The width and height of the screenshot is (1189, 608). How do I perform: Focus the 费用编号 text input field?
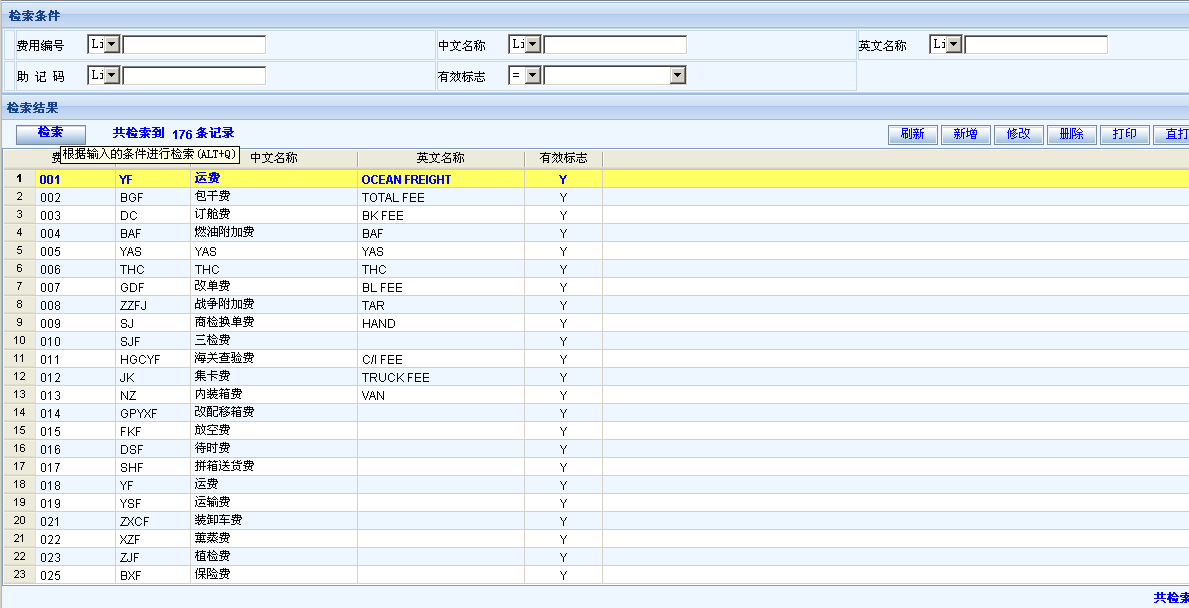coord(194,44)
